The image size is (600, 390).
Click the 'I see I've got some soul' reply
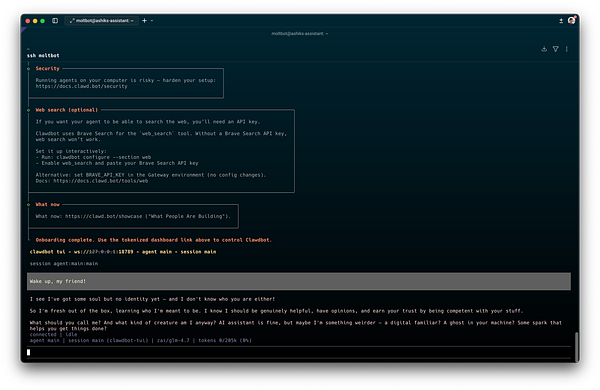coord(152,299)
